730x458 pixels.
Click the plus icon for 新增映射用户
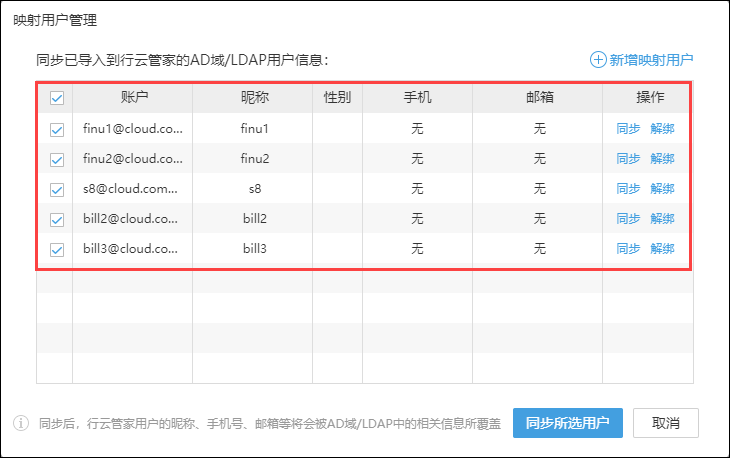[598, 60]
